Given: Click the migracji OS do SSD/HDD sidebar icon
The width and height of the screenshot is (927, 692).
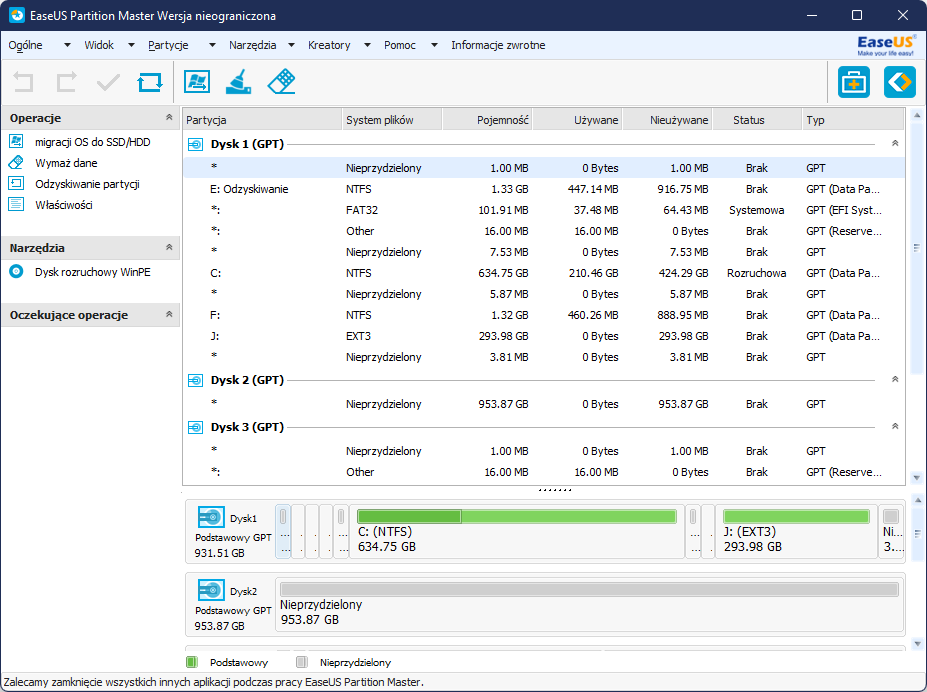Looking at the screenshot, I should point(17,141).
